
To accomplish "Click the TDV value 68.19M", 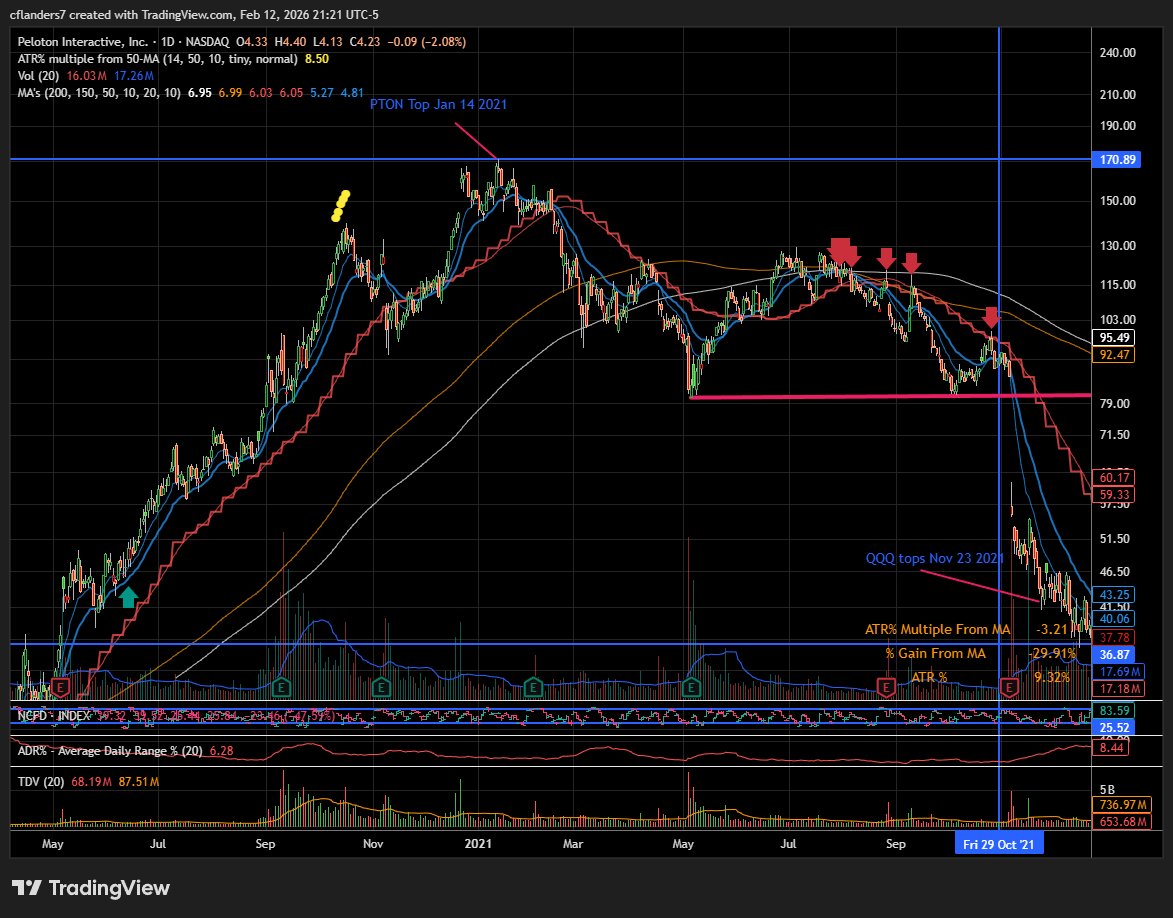I will tap(91, 781).
